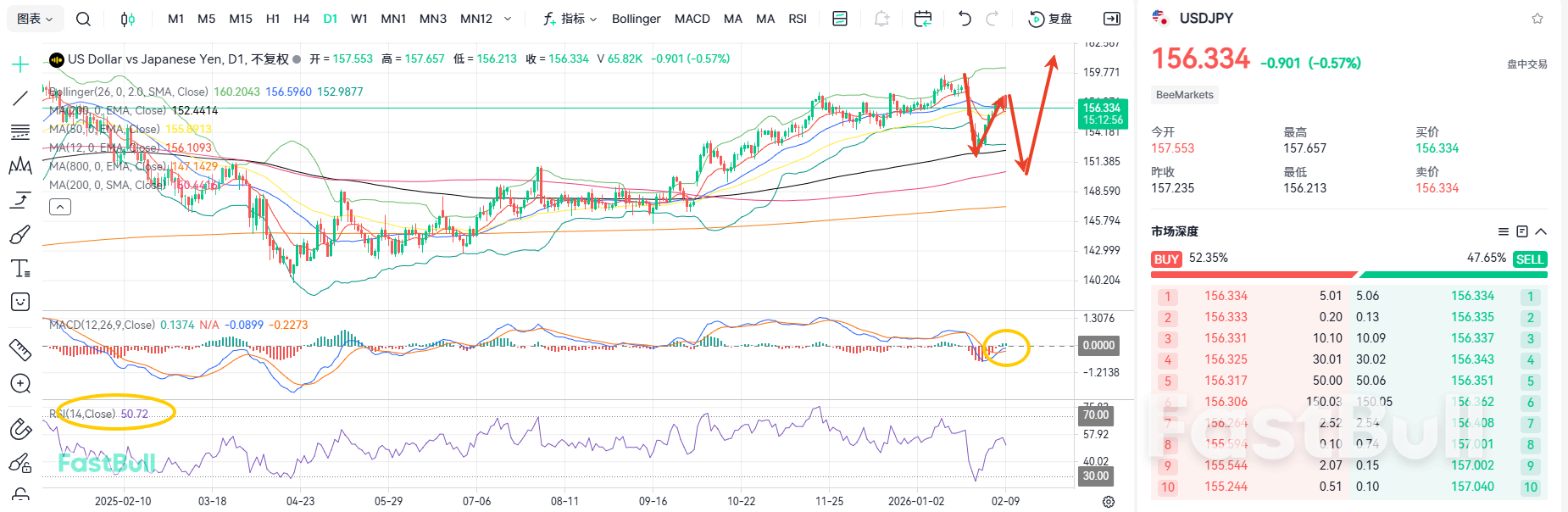Image resolution: width=1568 pixels, height=512 pixels.
Task: Add USDJPY to favorites with star
Action: pos(1537,19)
